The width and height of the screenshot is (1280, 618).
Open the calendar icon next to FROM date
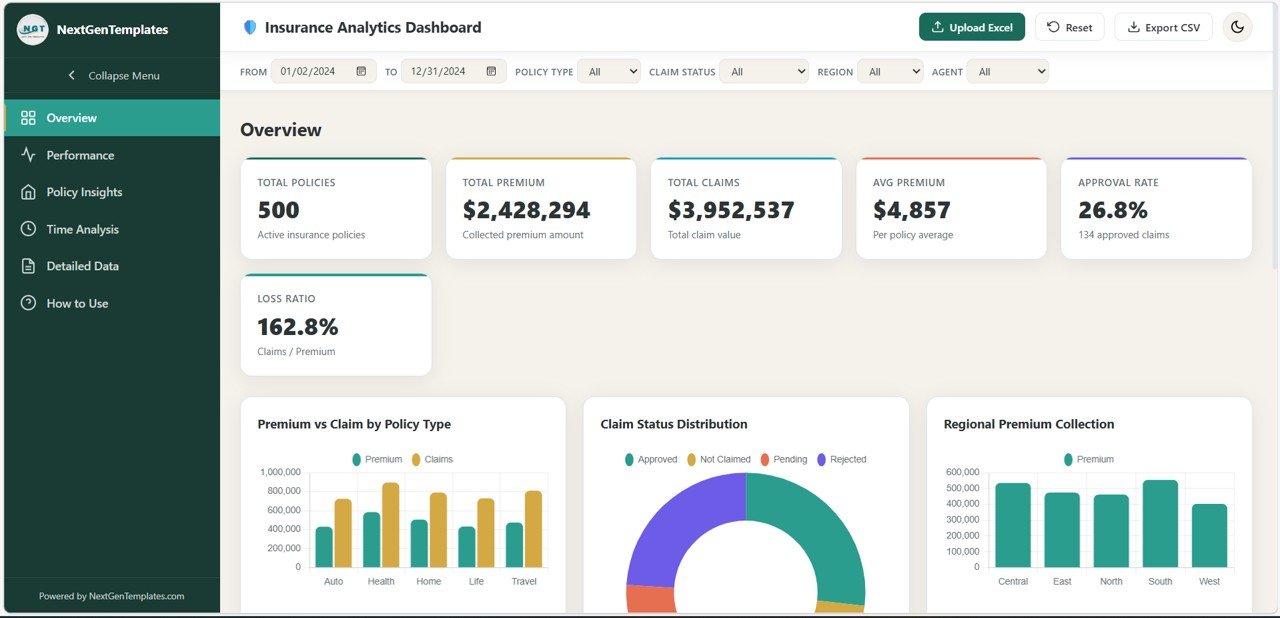point(362,71)
